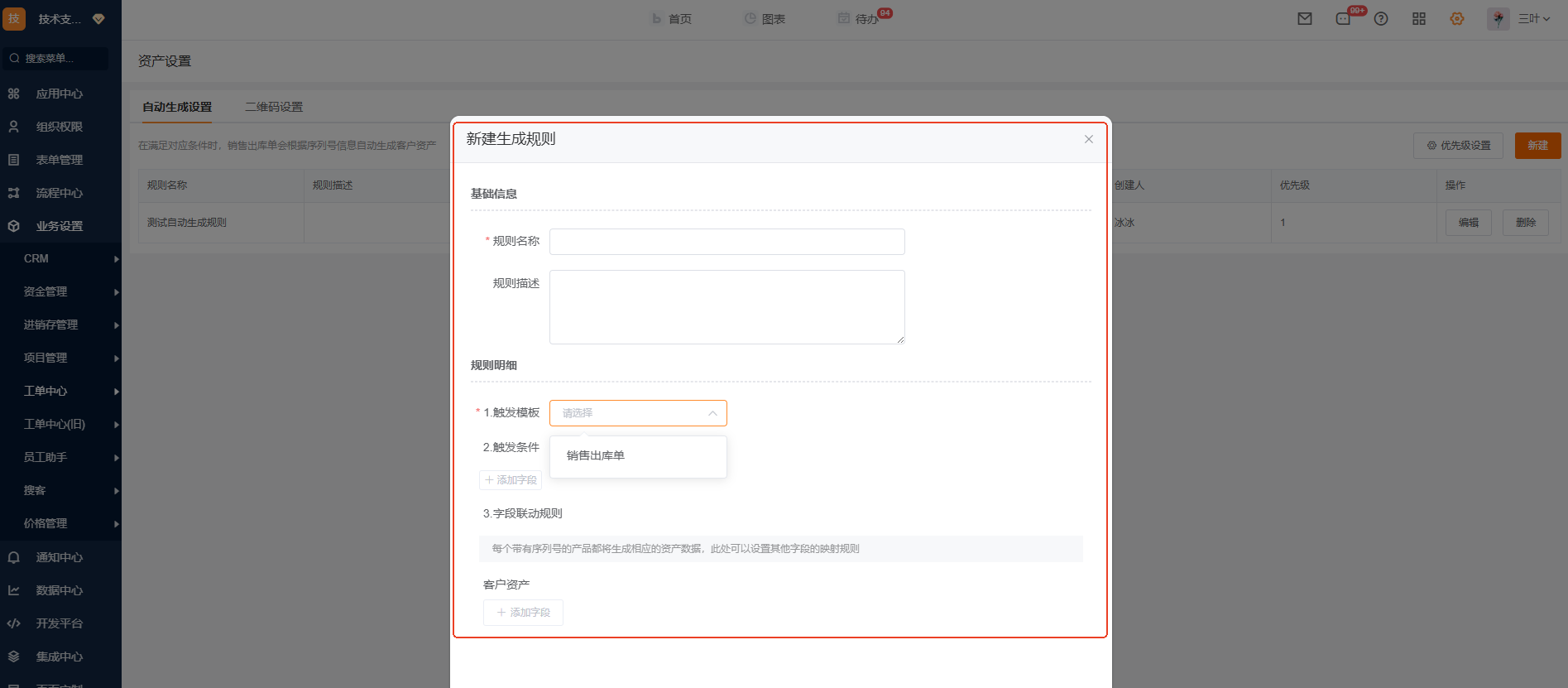
Task: Focus the 规则描述 text area
Action: (726, 306)
